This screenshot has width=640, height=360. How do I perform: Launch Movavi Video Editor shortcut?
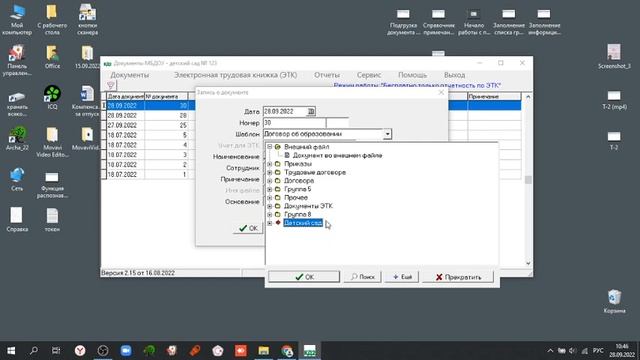tap(52, 142)
